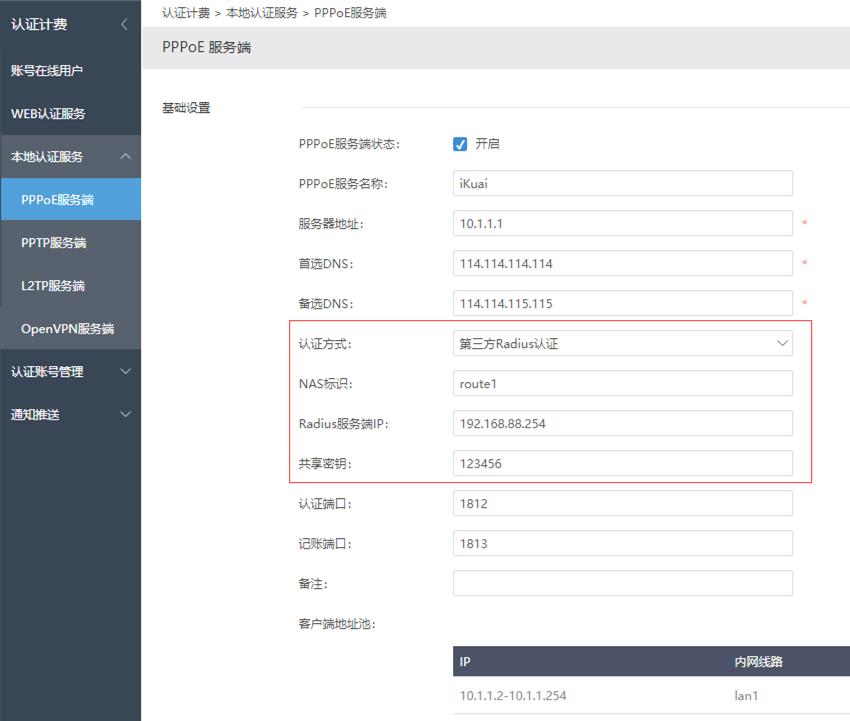The image size is (850, 721).
Task: Open the 认证方式 dropdown
Action: click(x=622, y=344)
